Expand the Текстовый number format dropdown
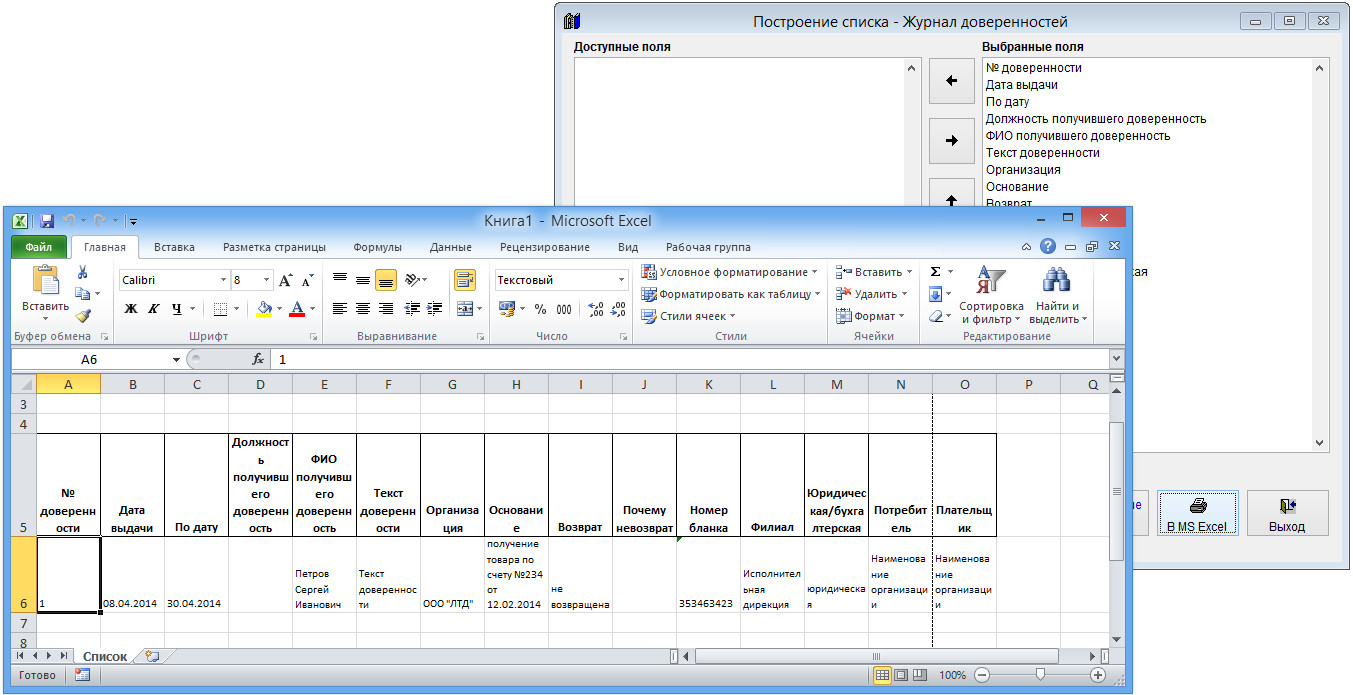The image size is (1353, 695). click(x=621, y=280)
